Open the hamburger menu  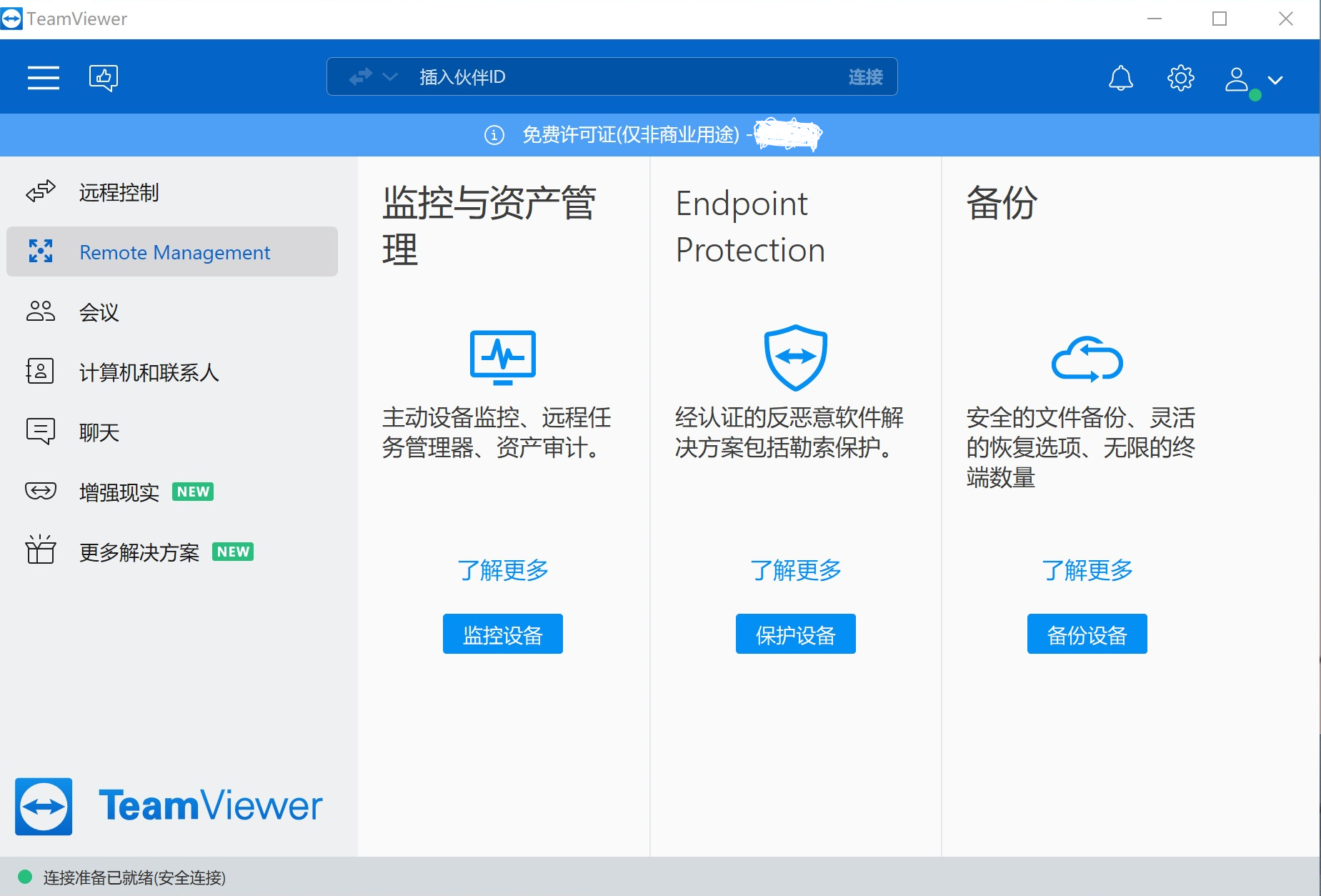tap(44, 77)
